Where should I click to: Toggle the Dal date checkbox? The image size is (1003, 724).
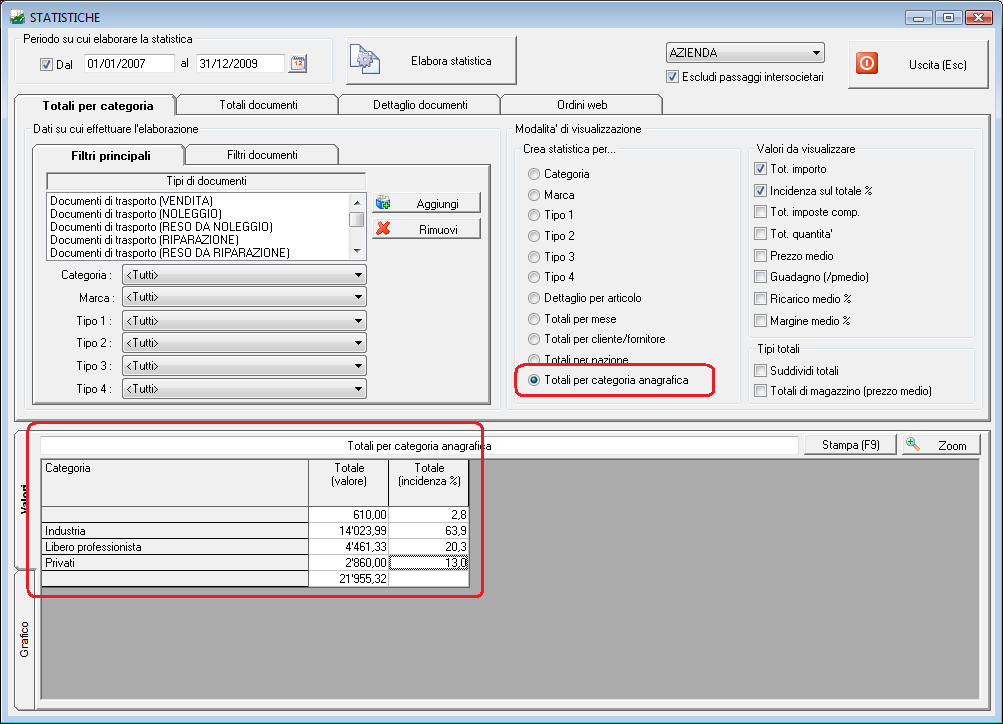click(46, 64)
